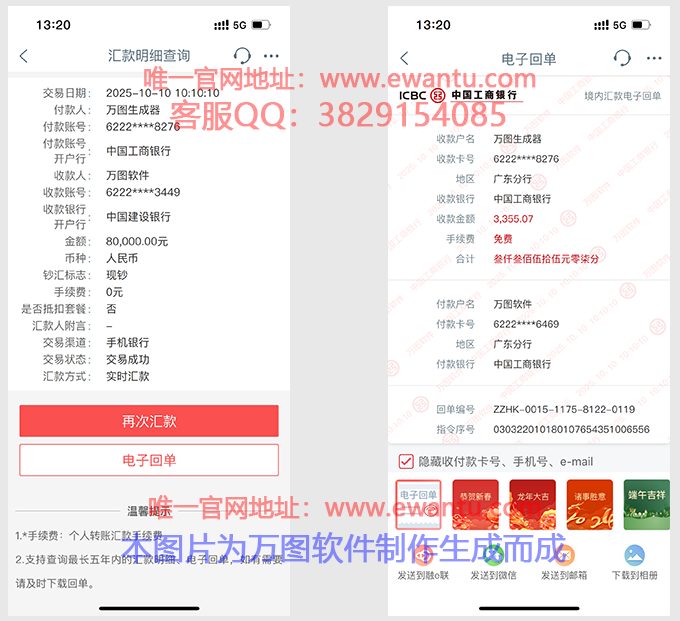Go back from the 汇款明细查询 screen

coord(24,56)
